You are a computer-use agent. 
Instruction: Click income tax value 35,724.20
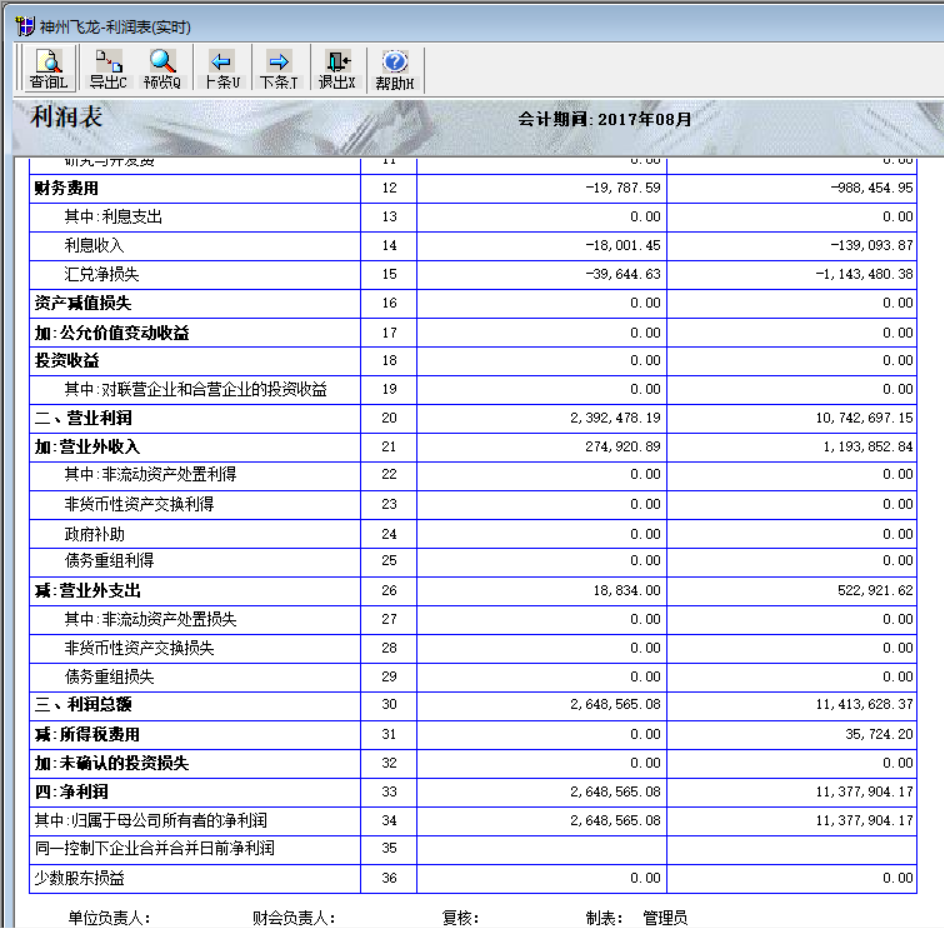click(x=879, y=734)
